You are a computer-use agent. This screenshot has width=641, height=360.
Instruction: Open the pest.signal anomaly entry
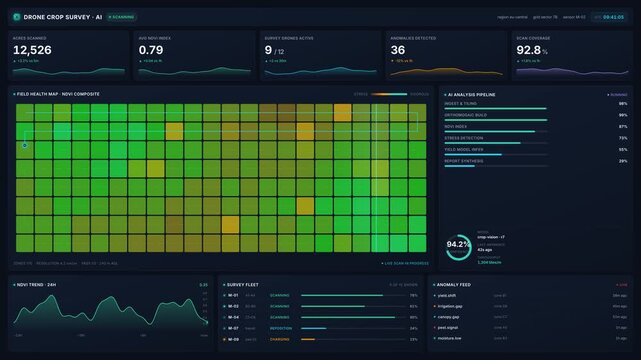click(530, 327)
